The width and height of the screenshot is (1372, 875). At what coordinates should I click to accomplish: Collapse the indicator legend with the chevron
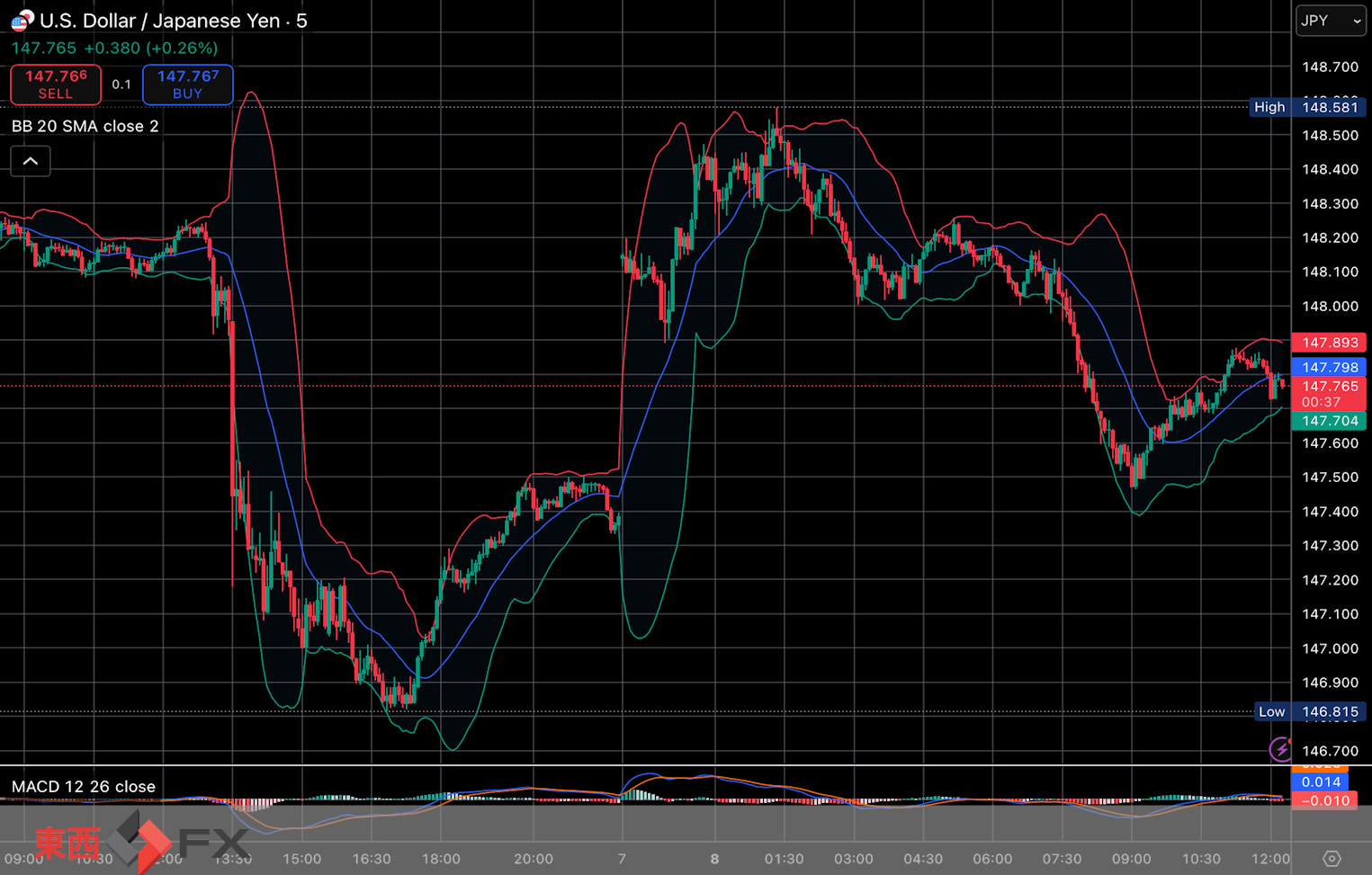tap(31, 161)
